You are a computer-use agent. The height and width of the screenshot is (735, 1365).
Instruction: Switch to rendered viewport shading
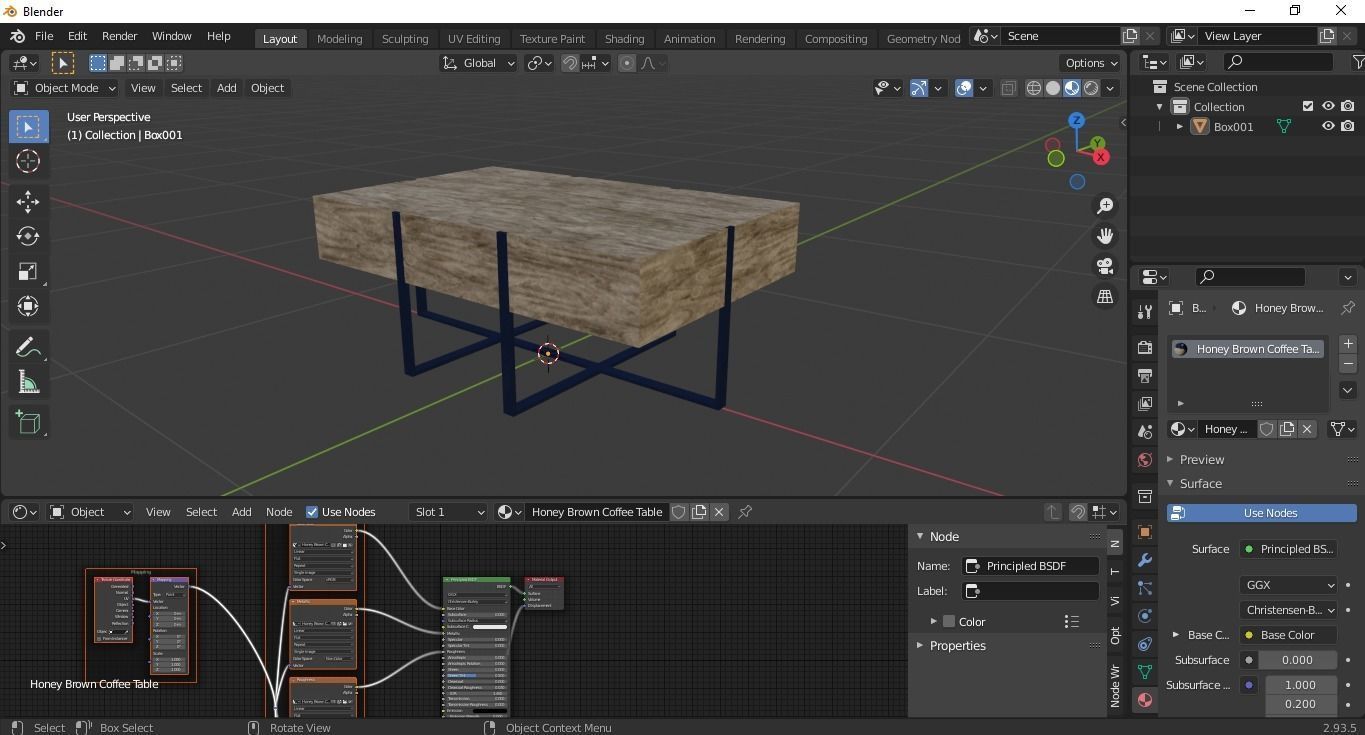1091,88
